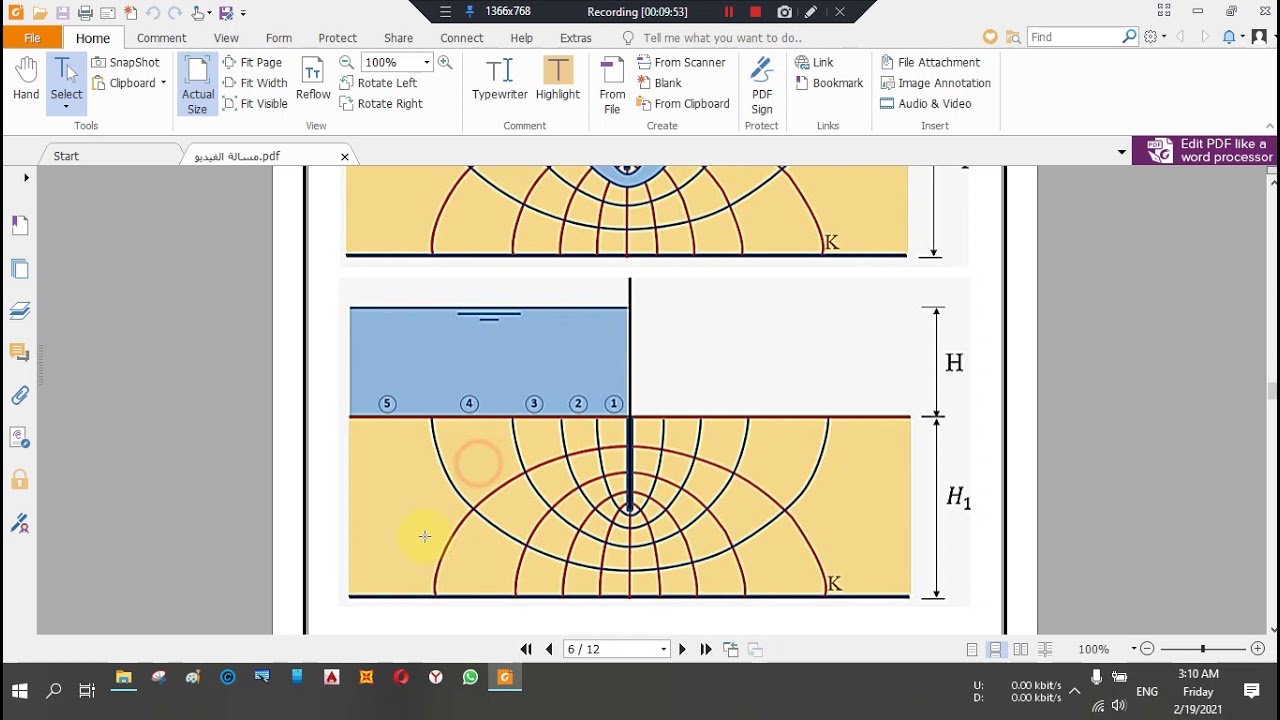The height and width of the screenshot is (720, 1280).
Task: Choose Fit Visible view
Action: point(255,103)
